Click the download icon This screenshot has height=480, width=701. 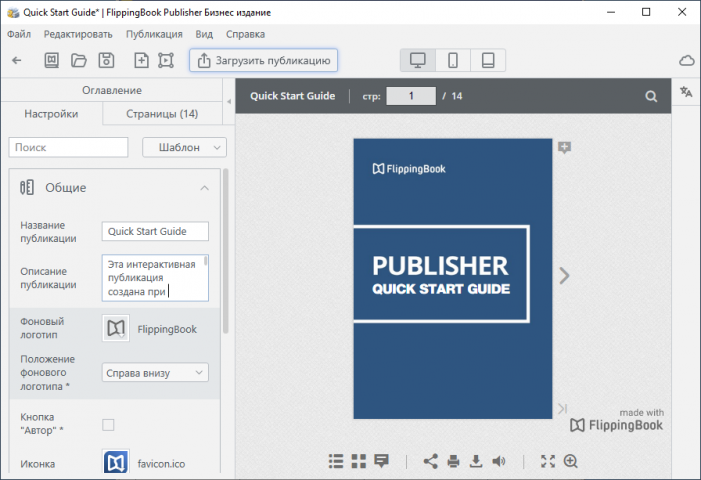(476, 461)
